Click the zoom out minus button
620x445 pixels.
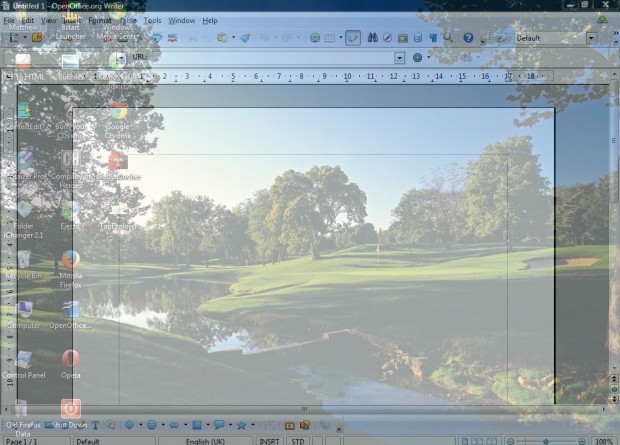(510, 441)
